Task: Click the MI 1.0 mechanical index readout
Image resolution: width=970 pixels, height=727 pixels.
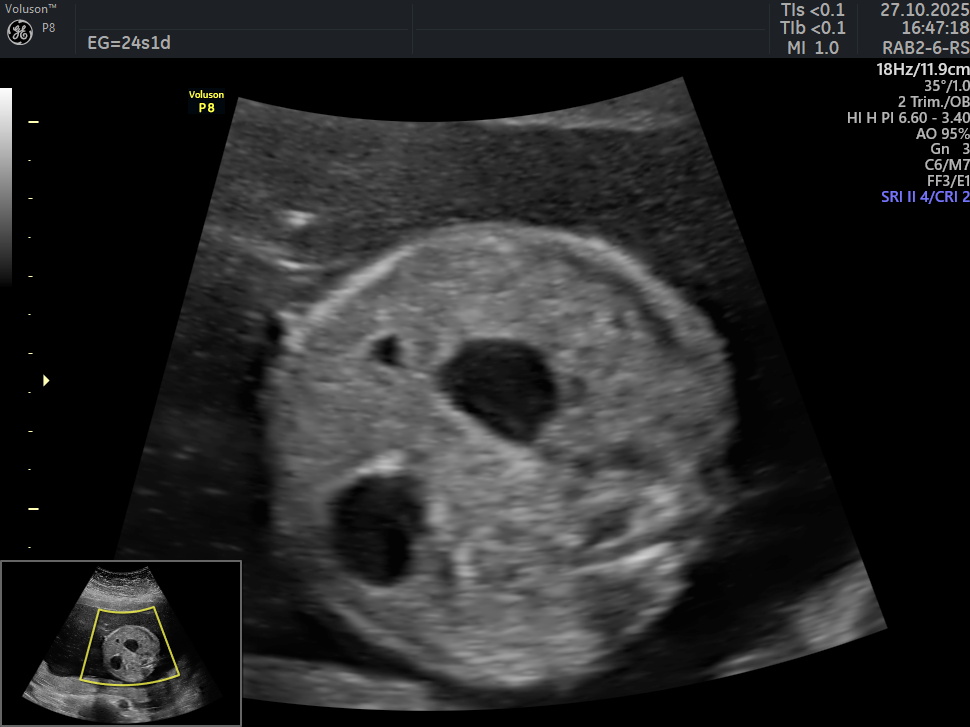Action: [x=812, y=47]
